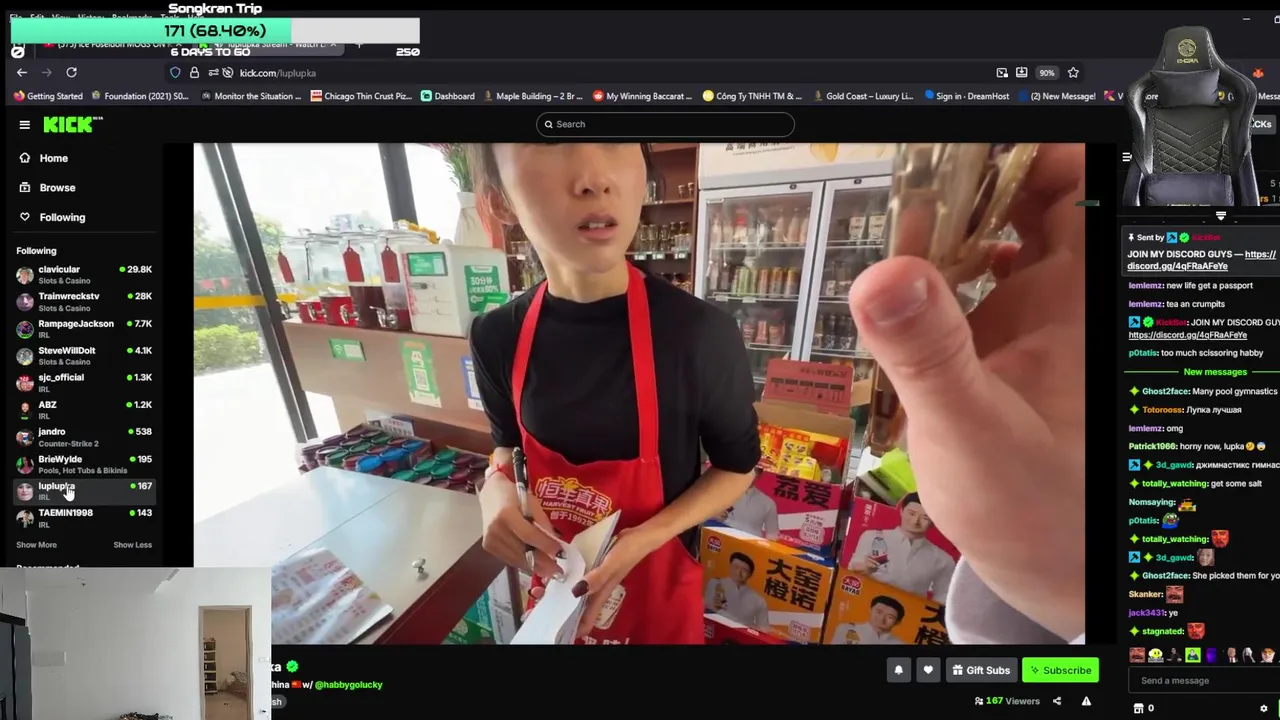Image resolution: width=1280 pixels, height=720 pixels.
Task: Open the Foundation (2021) bookmark
Action: [139, 96]
